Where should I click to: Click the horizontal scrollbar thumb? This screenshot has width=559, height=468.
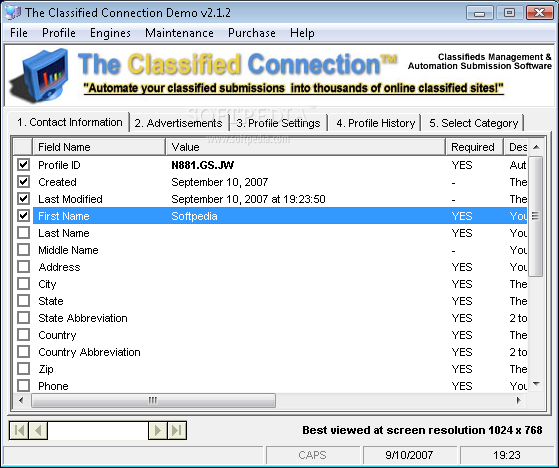coord(153,400)
